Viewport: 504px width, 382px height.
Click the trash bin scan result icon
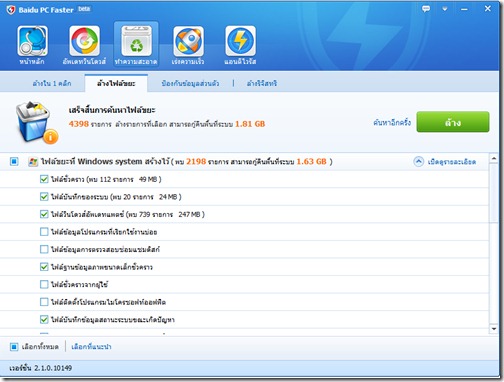click(36, 123)
